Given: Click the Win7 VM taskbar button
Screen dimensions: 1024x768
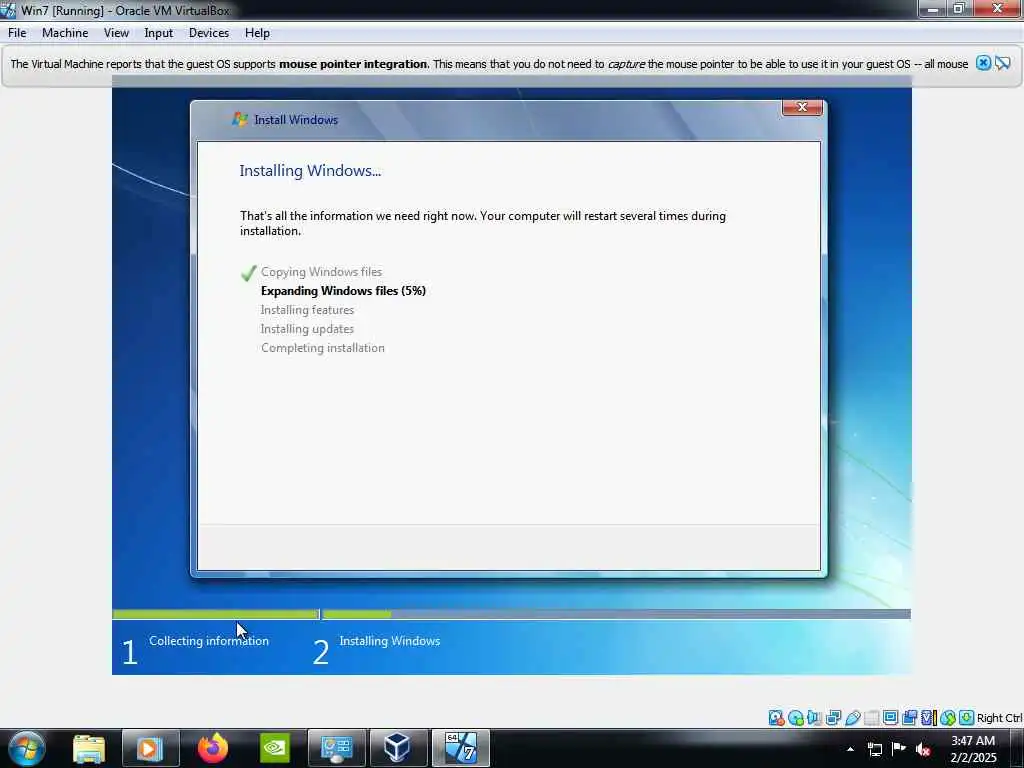Looking at the screenshot, I should pos(460,748).
